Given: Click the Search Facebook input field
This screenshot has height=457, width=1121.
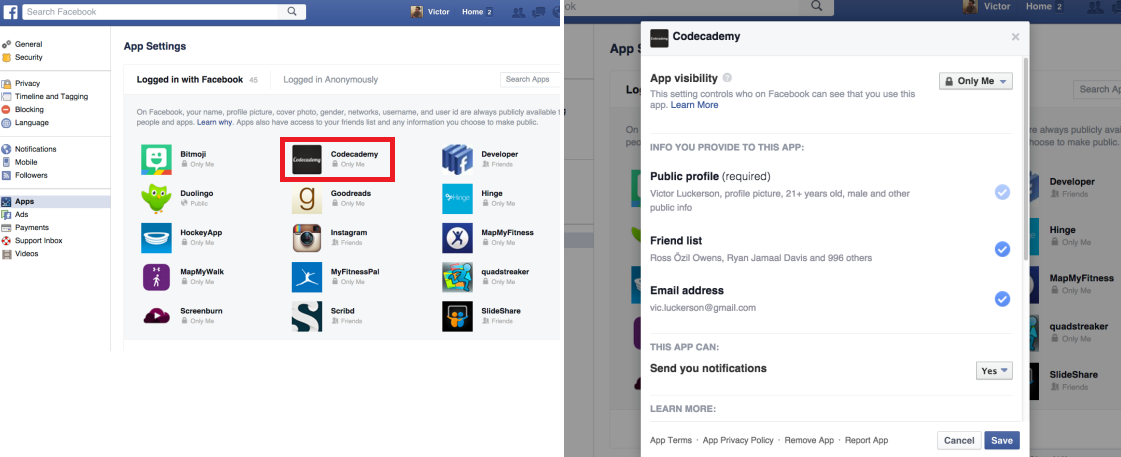Looking at the screenshot, I should tap(152, 11).
